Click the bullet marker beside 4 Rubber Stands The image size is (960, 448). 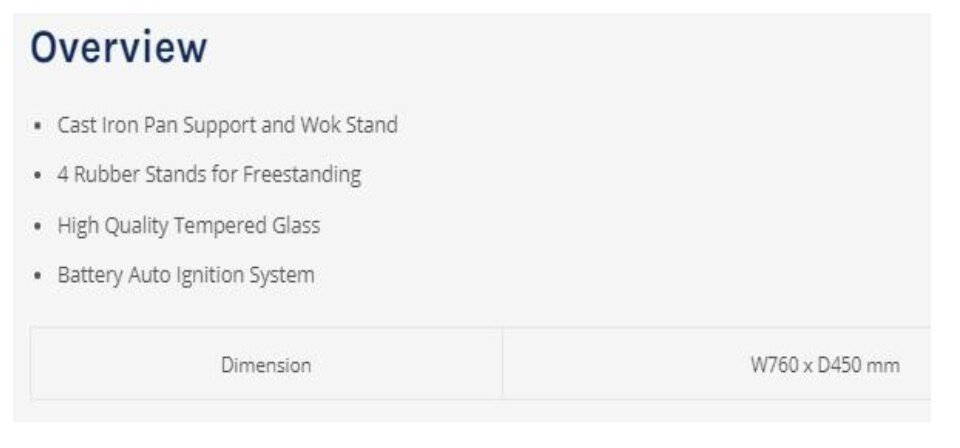[38, 176]
